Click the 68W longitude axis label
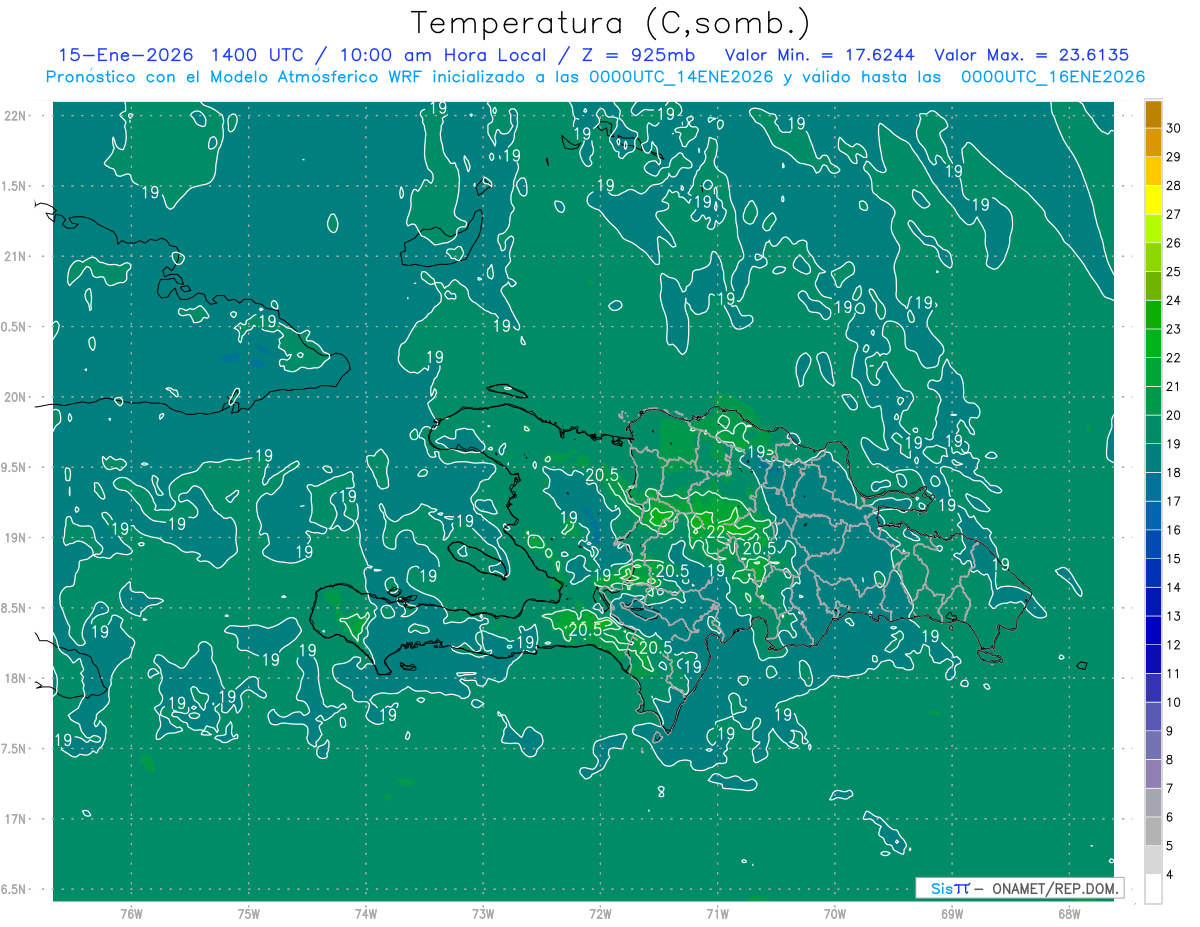 [x=1068, y=913]
